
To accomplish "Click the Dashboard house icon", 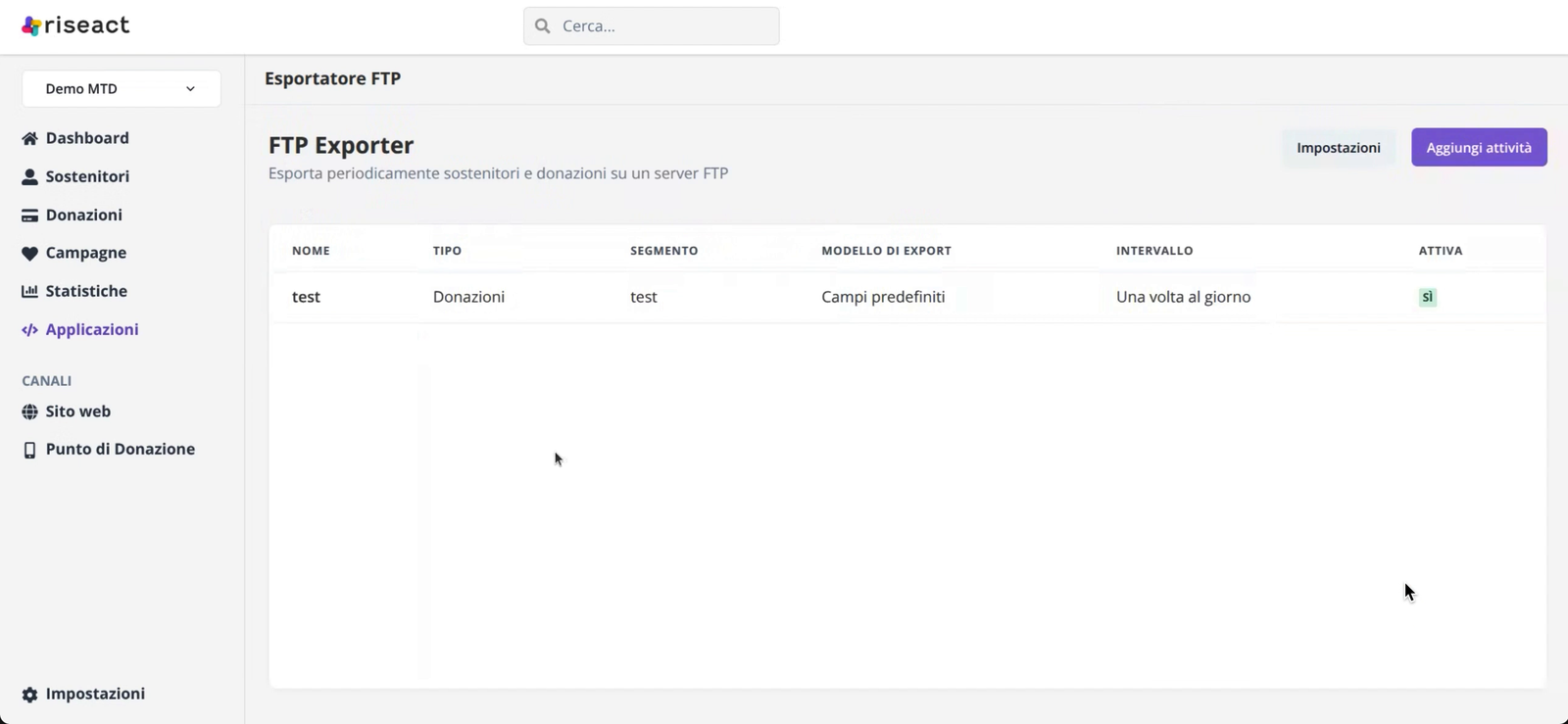I will 29,138.
